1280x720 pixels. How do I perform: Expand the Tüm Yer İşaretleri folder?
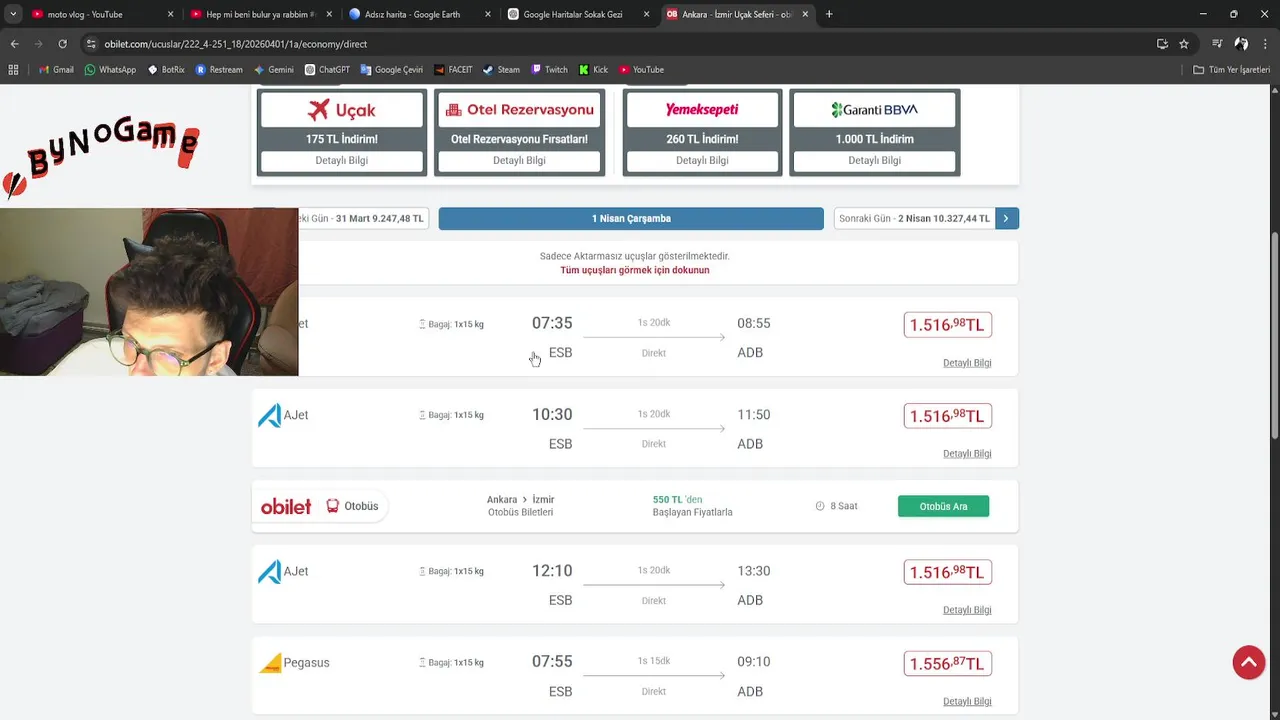pyautogui.click(x=1231, y=69)
